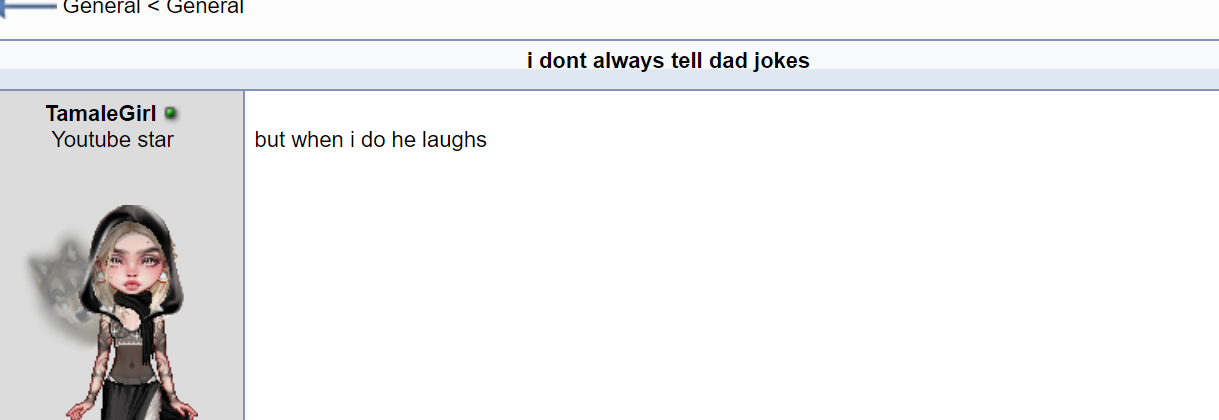Click the post text 'but when i do he laughs'

click(370, 140)
